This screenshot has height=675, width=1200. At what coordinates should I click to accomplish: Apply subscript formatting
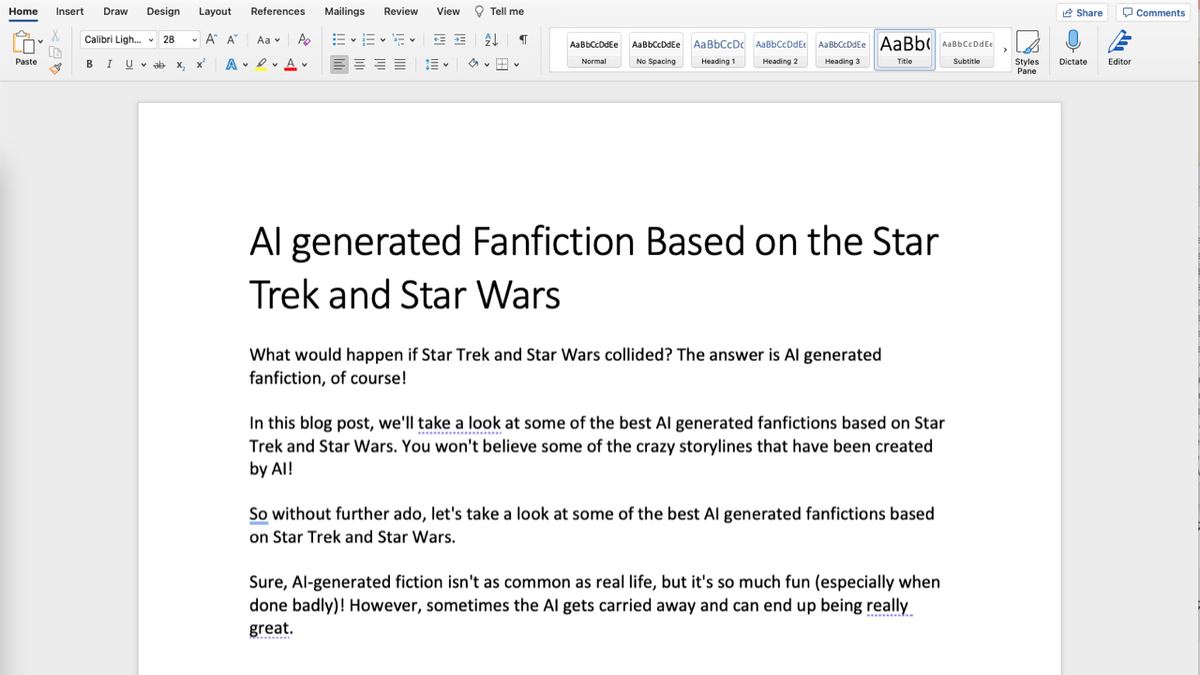click(x=180, y=64)
